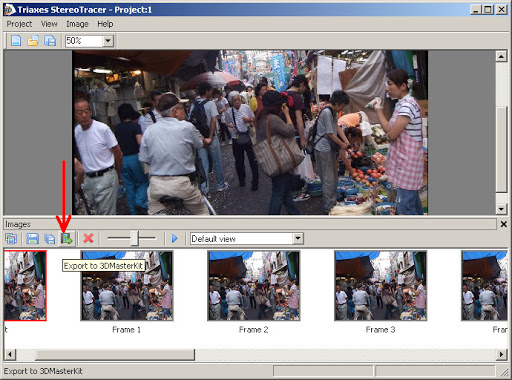
Task: Click the horizontal thumbnail scrollbar thumb
Action: click(x=115, y=354)
